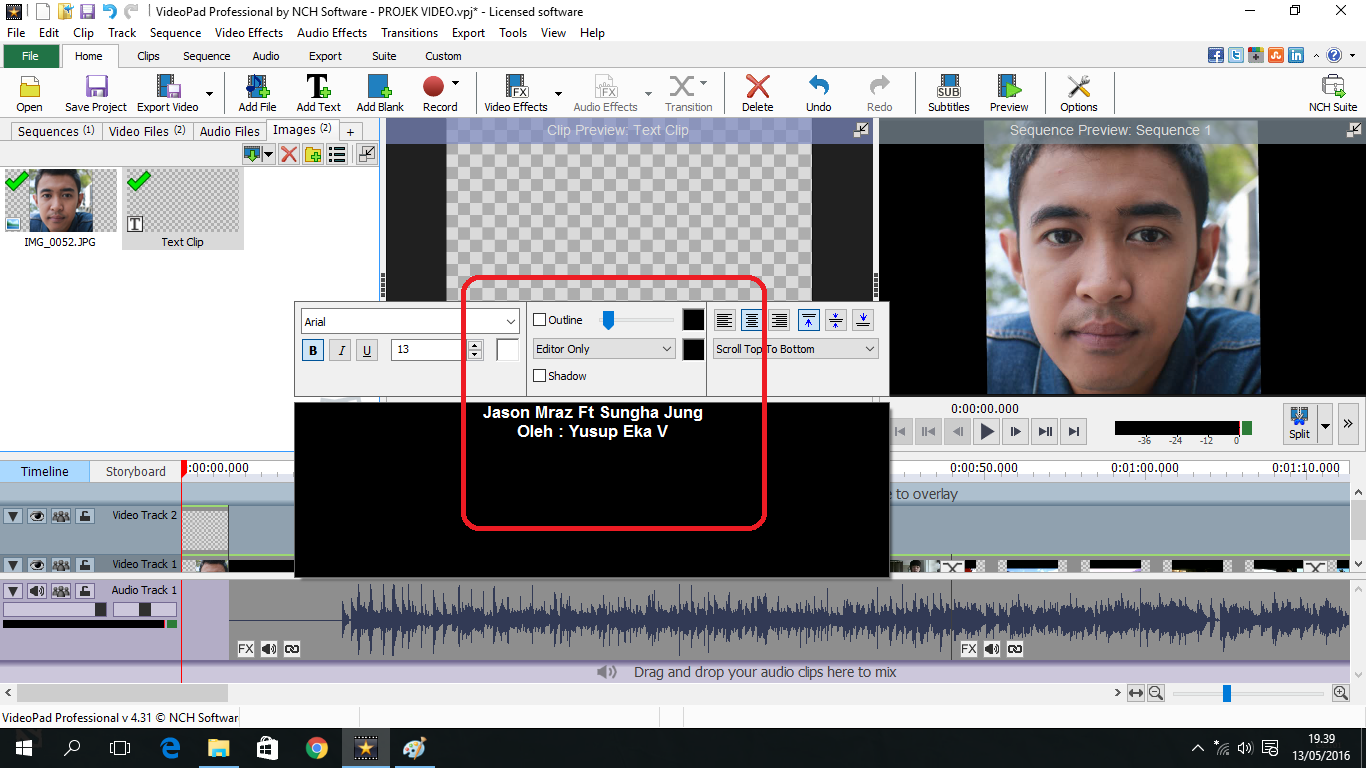Add a new bin tab with the plus button
This screenshot has height=768, width=1366.
click(351, 132)
